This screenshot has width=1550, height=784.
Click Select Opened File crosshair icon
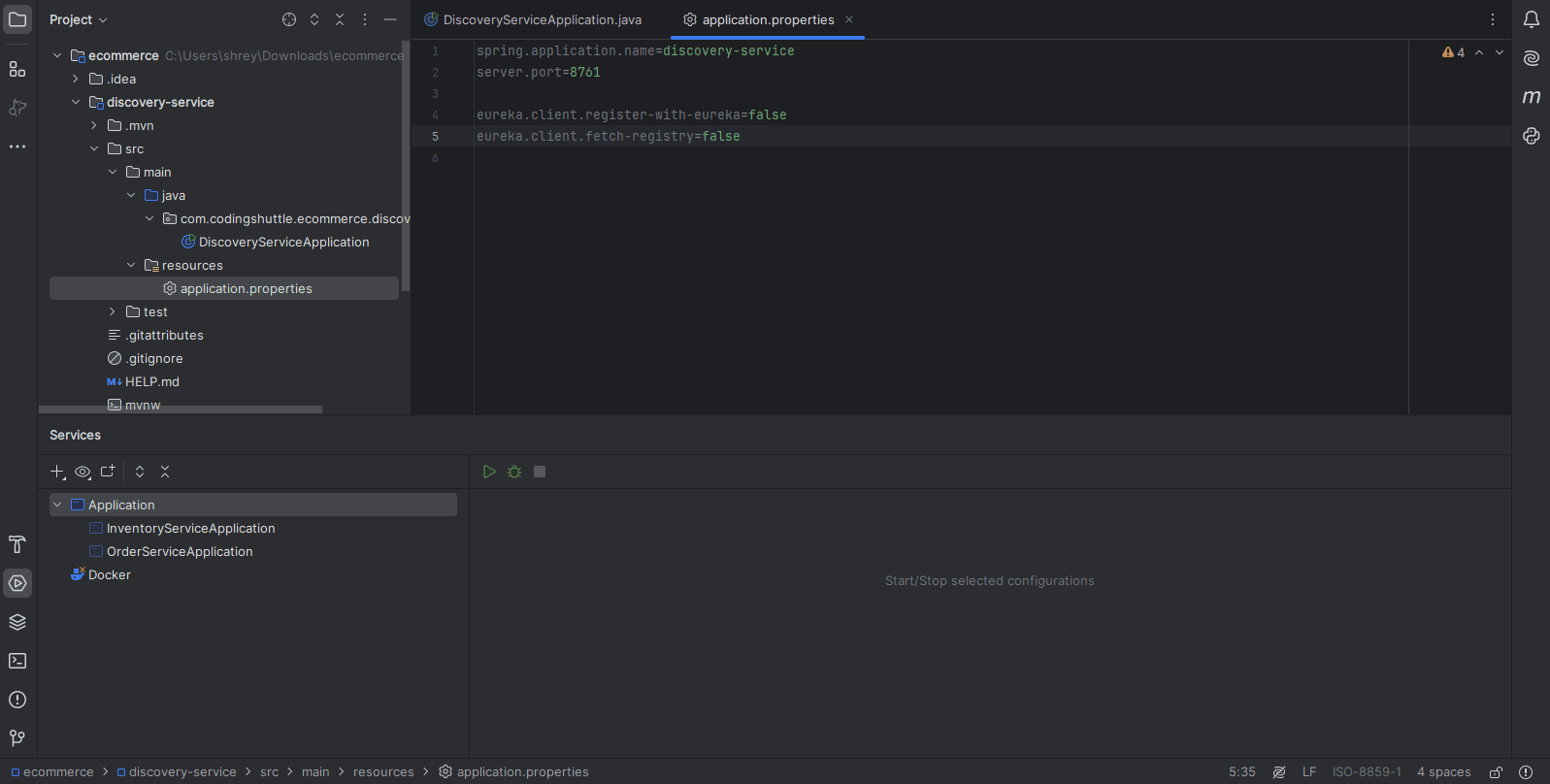click(x=289, y=19)
